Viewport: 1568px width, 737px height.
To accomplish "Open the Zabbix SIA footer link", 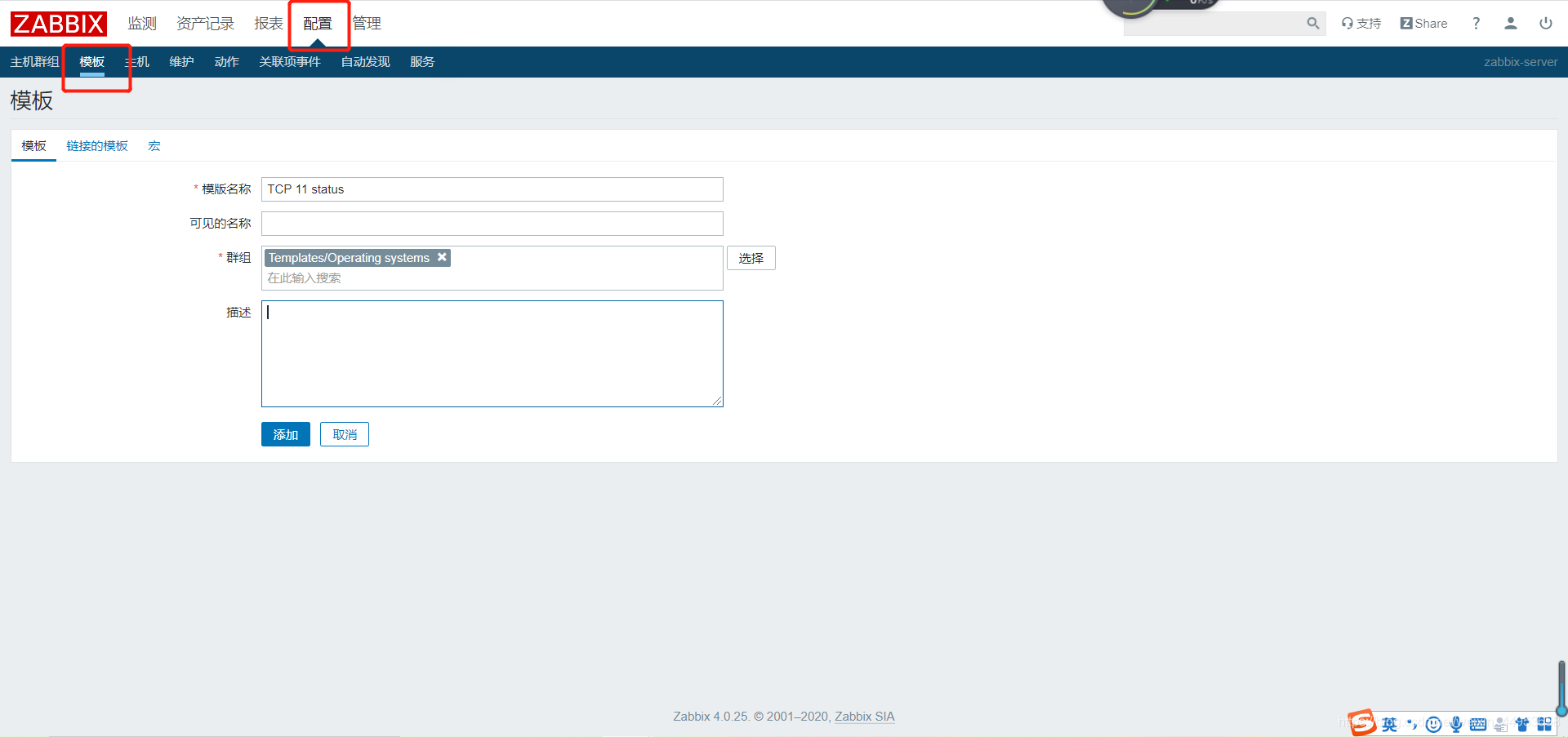I will [x=865, y=717].
